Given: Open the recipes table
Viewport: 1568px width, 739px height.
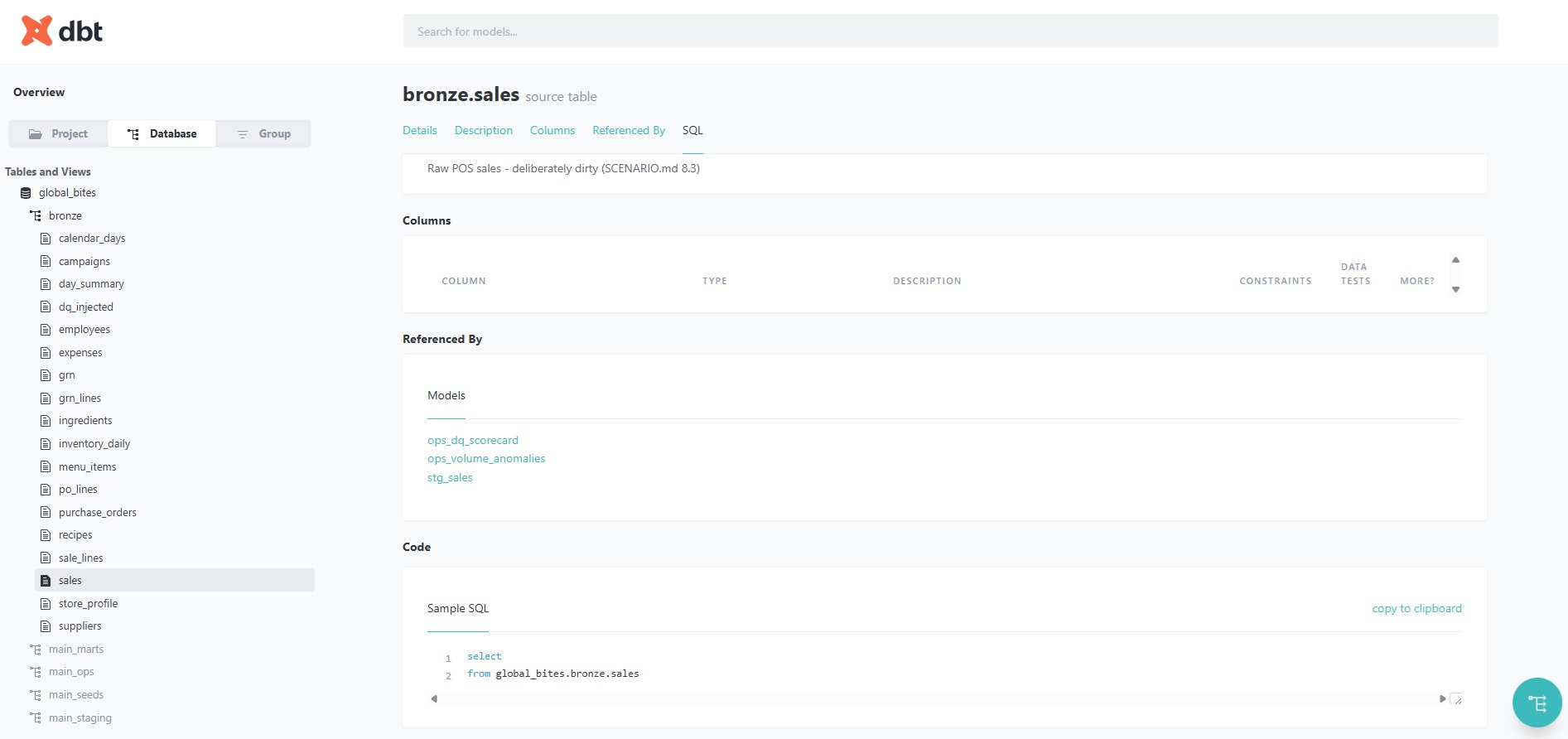Looking at the screenshot, I should pyautogui.click(x=75, y=535).
